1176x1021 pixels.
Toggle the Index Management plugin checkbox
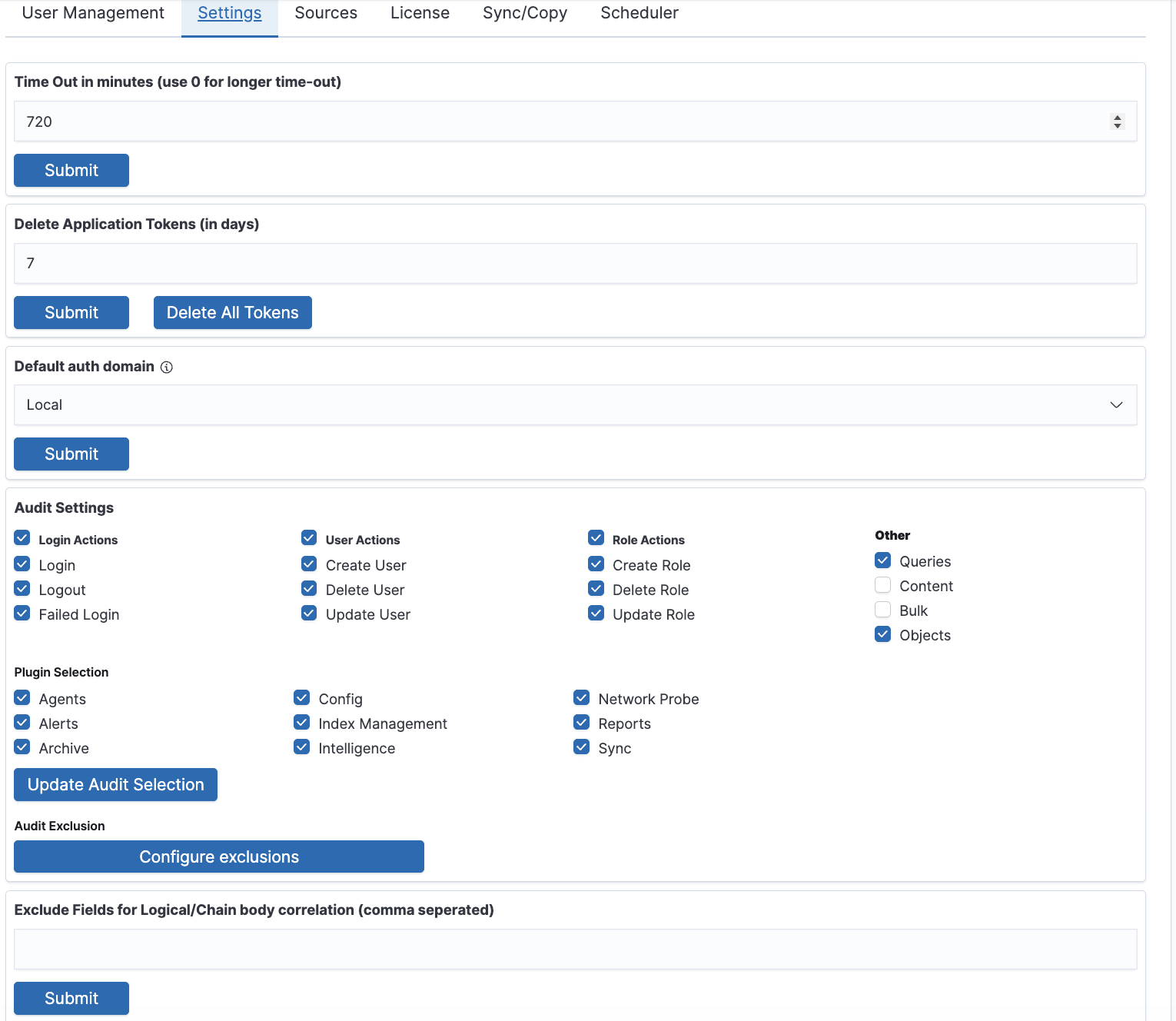[302, 723]
